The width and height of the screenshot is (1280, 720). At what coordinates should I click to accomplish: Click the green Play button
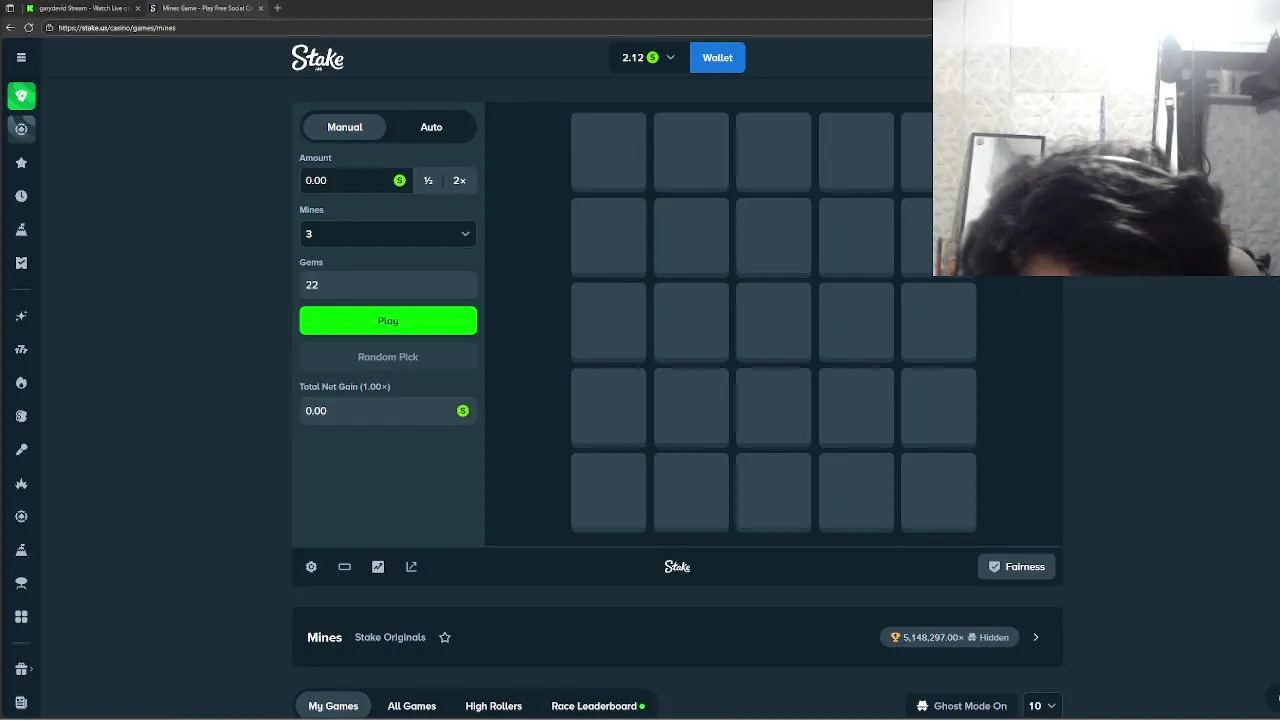click(x=388, y=321)
